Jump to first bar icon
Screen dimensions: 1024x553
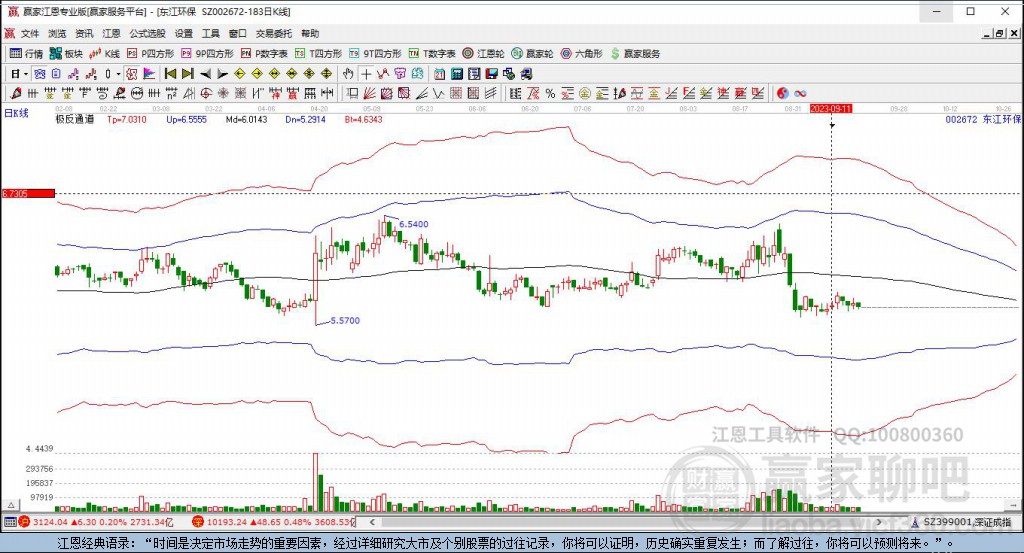click(170, 74)
